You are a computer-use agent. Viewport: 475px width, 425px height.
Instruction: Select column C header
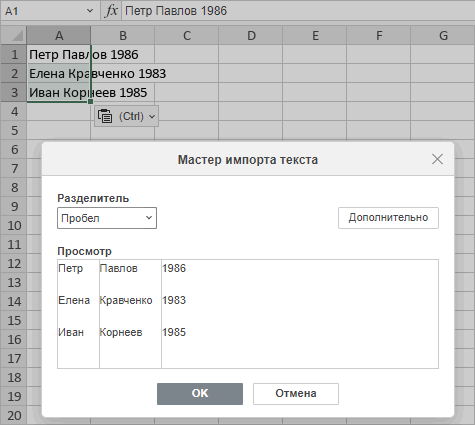[187, 35]
